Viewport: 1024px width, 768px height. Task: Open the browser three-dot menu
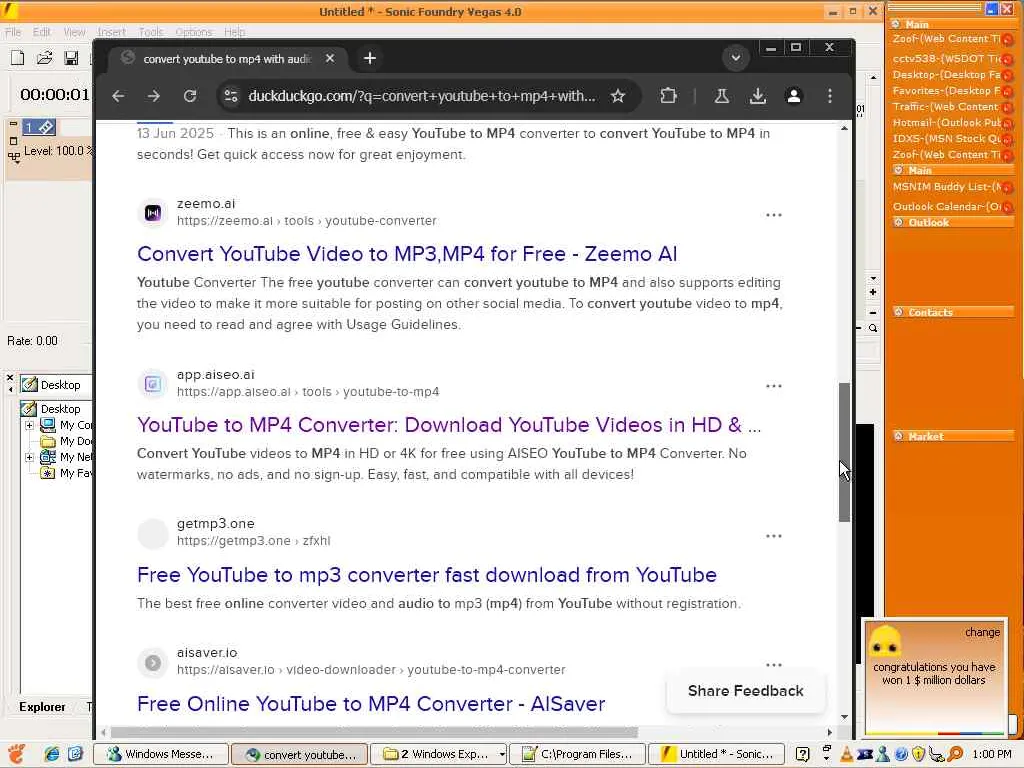click(829, 96)
